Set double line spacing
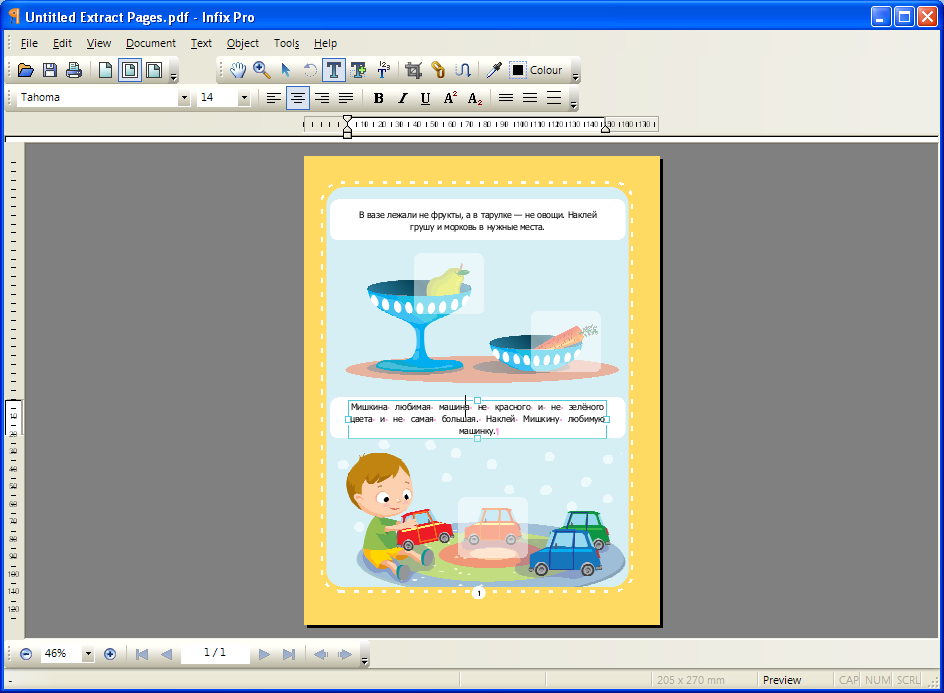 point(554,98)
